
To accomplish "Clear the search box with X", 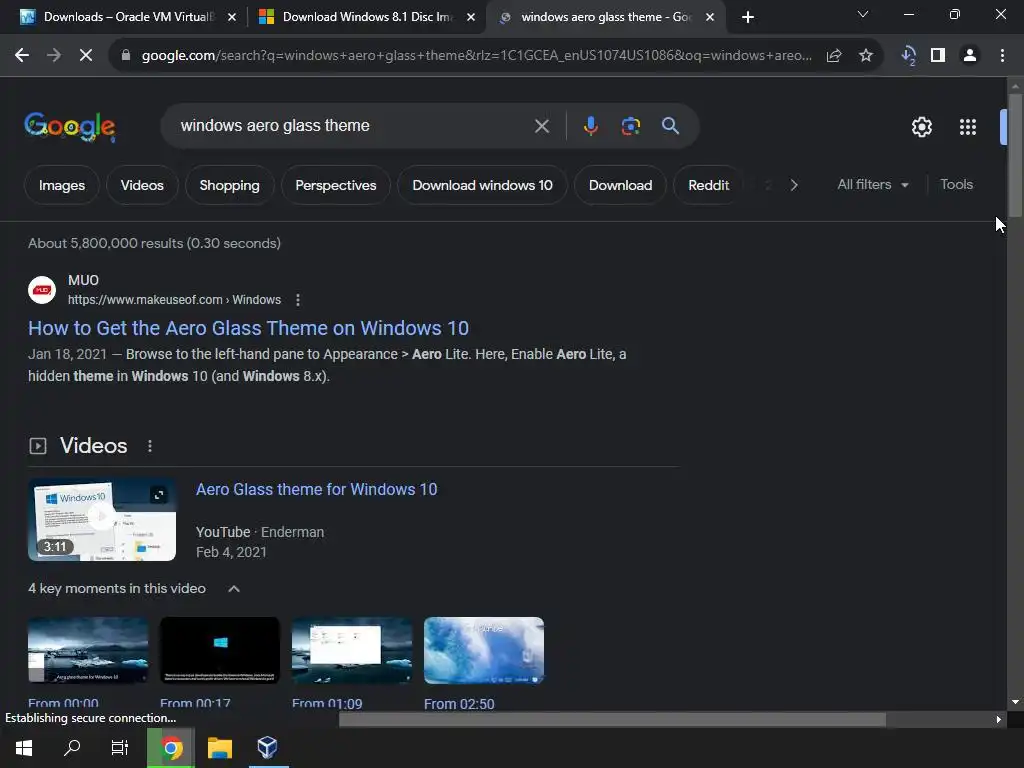I will click(x=541, y=126).
